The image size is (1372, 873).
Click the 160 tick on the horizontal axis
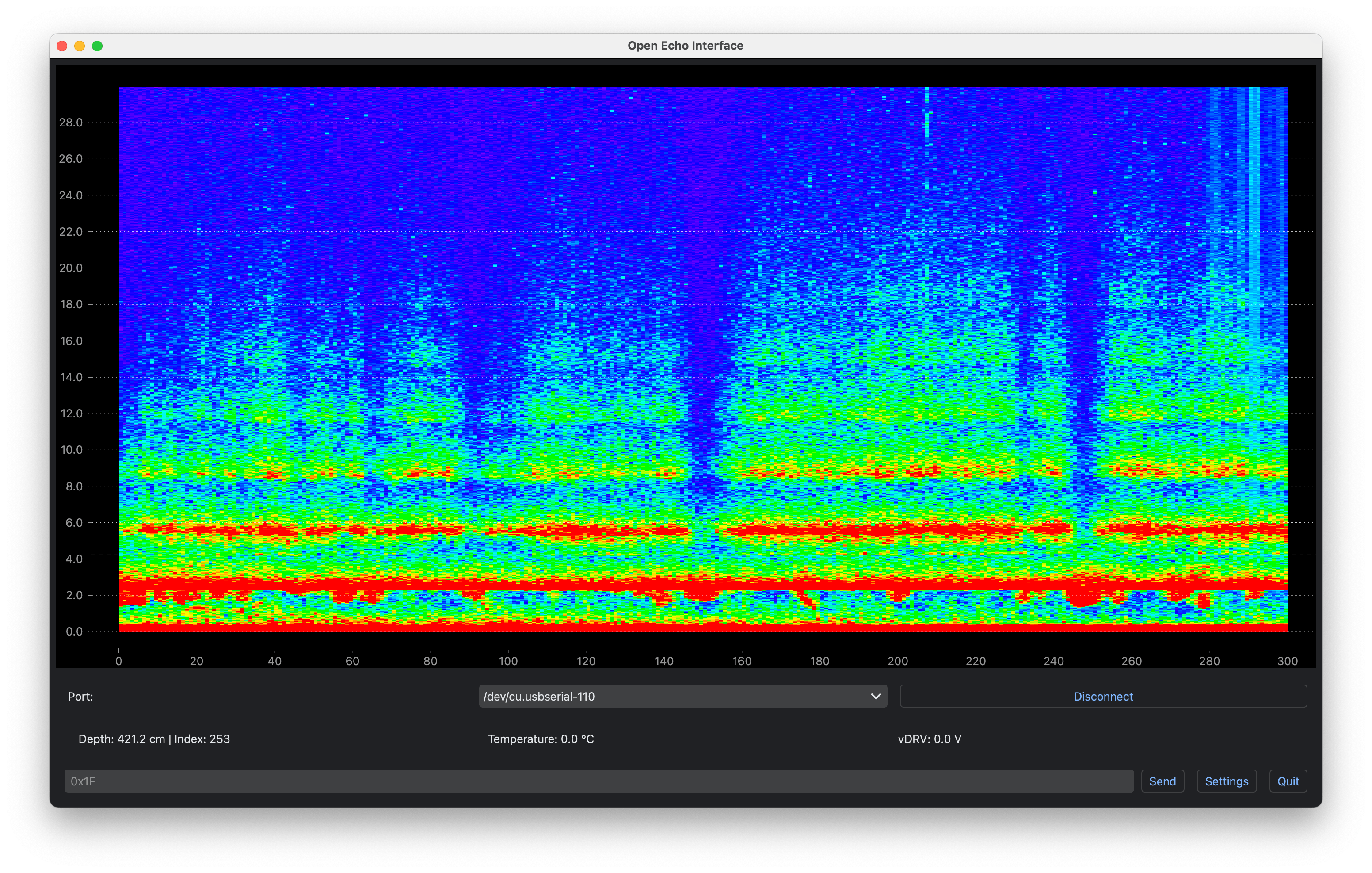click(742, 661)
